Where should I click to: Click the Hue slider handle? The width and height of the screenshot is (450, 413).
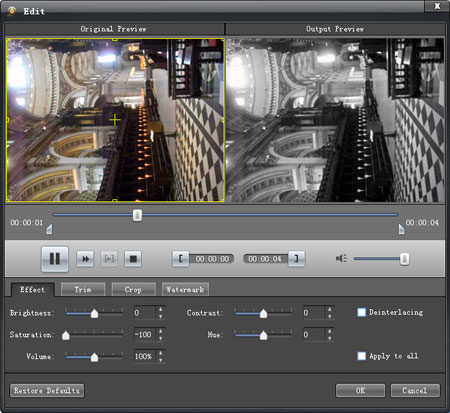point(263,335)
